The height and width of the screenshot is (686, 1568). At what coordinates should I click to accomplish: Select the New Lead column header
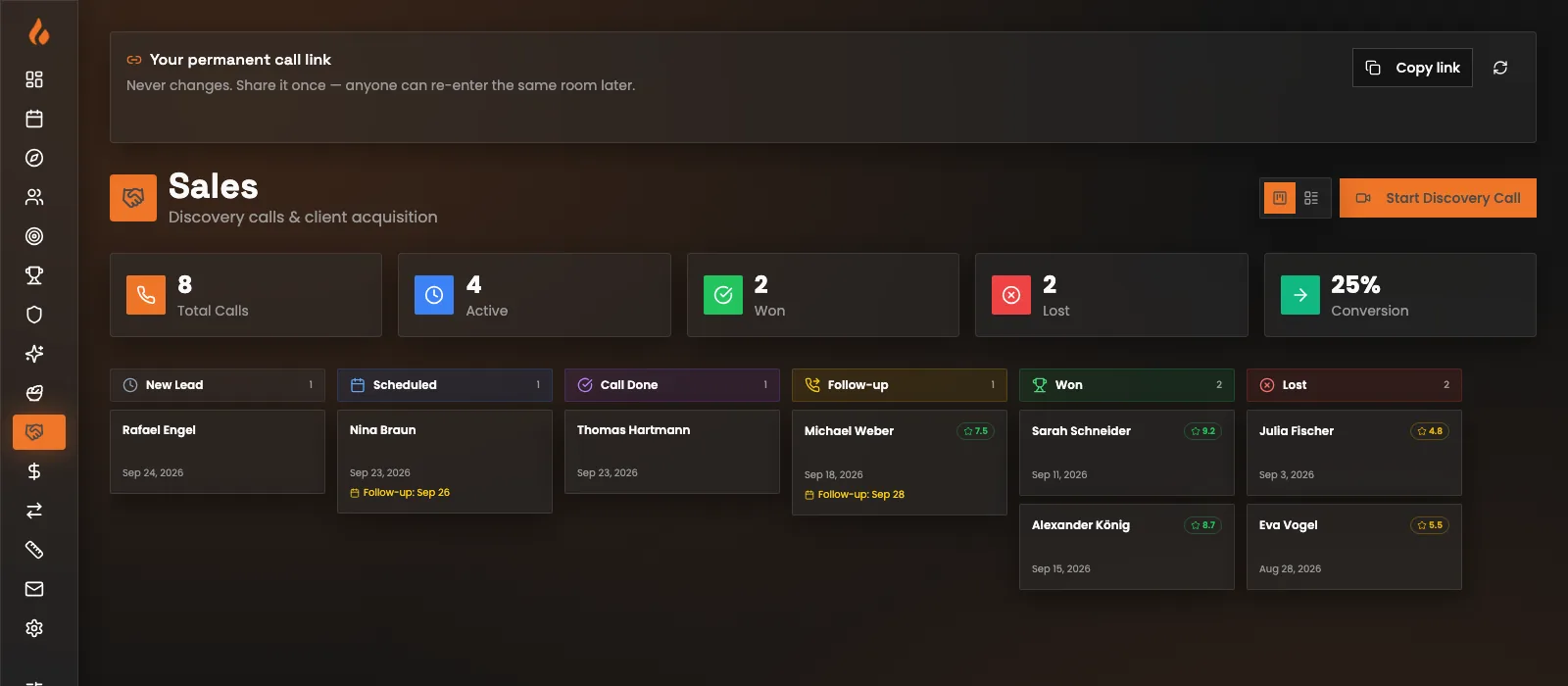coord(218,385)
